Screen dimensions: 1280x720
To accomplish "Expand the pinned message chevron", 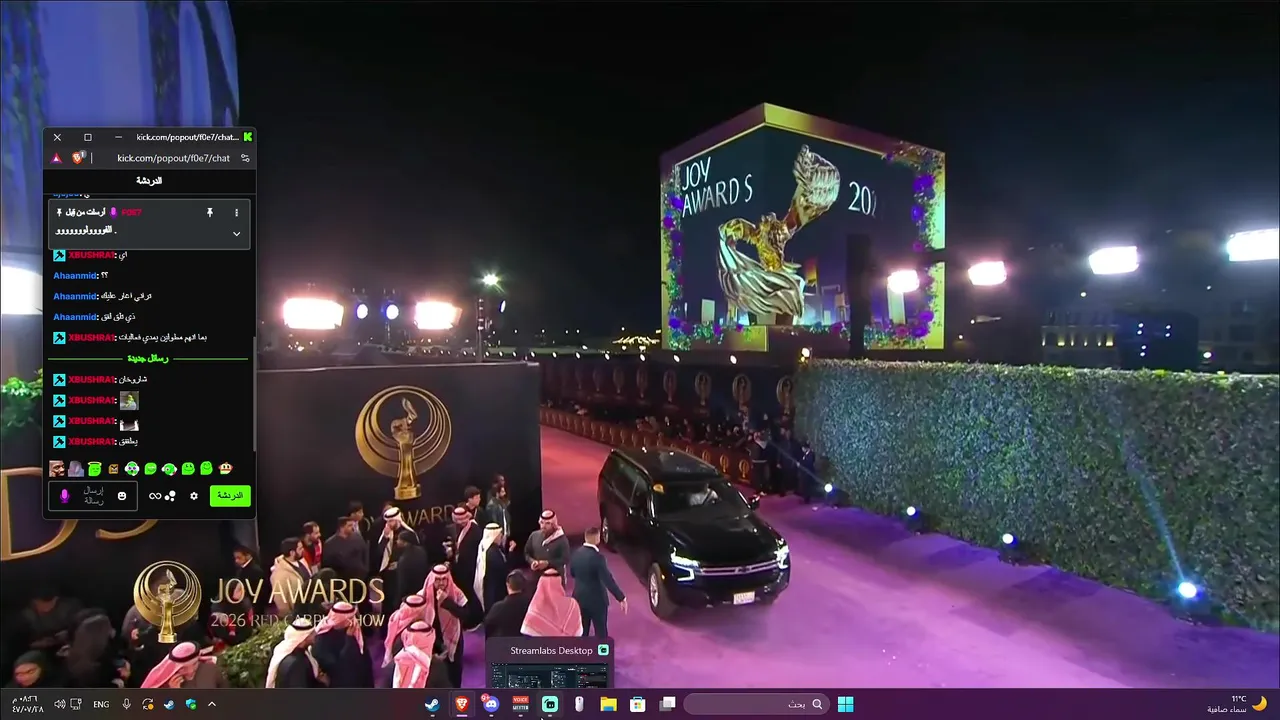I will click(x=236, y=233).
